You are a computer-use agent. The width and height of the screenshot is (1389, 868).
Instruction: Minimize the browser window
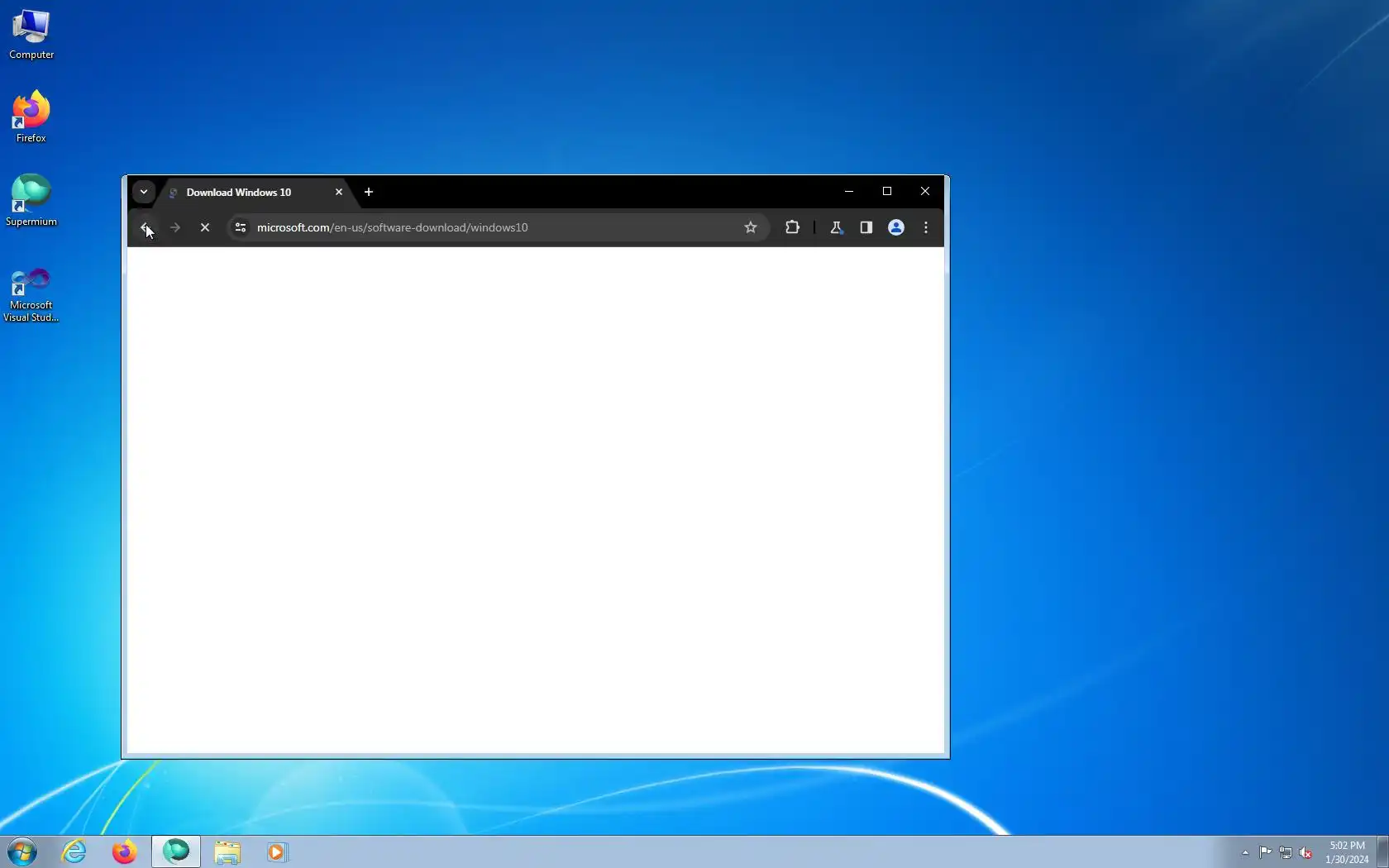(849, 191)
